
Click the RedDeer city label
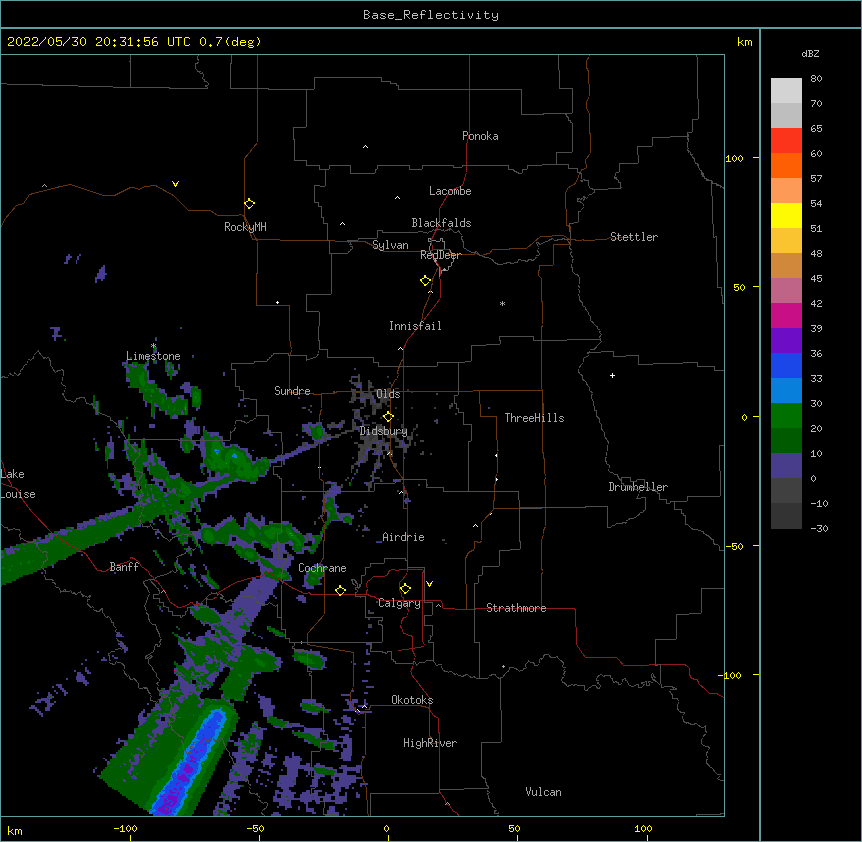440,255
